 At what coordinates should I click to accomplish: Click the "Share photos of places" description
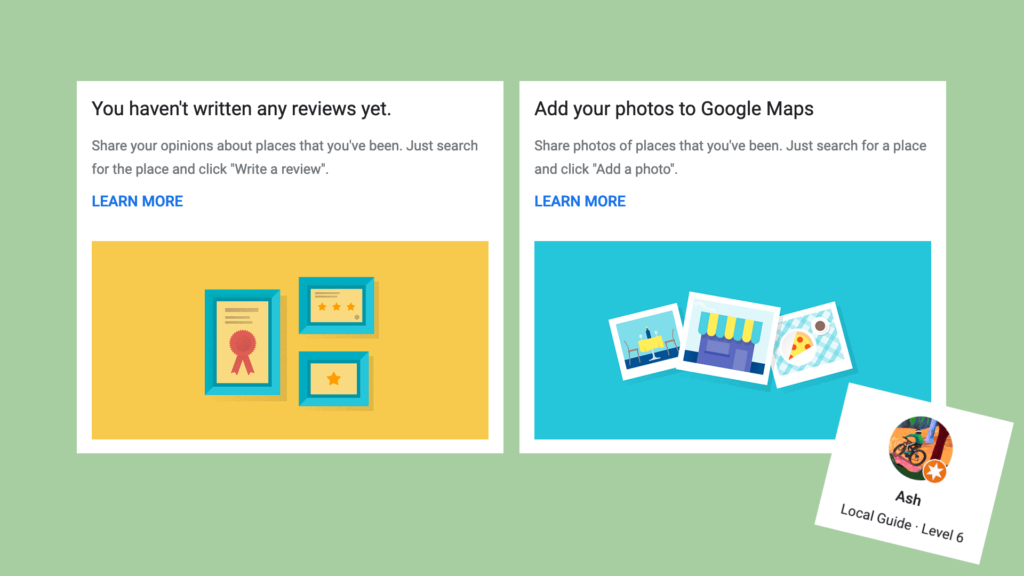[x=730, y=157]
